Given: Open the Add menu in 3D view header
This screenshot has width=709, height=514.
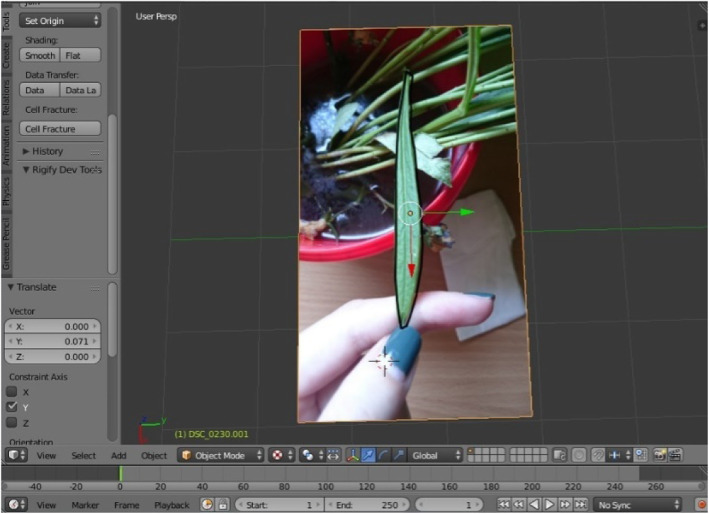Looking at the screenshot, I should [118, 455].
